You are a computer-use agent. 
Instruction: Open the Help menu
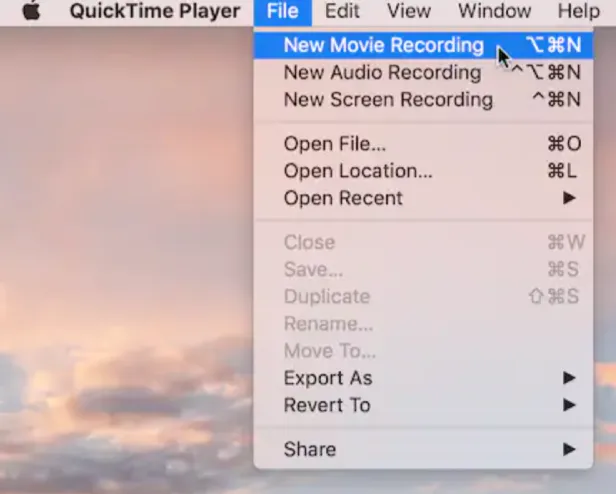578,12
